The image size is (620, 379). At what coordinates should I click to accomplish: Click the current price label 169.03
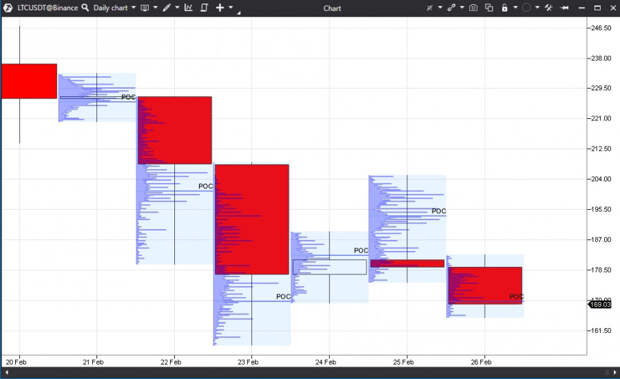click(x=600, y=304)
